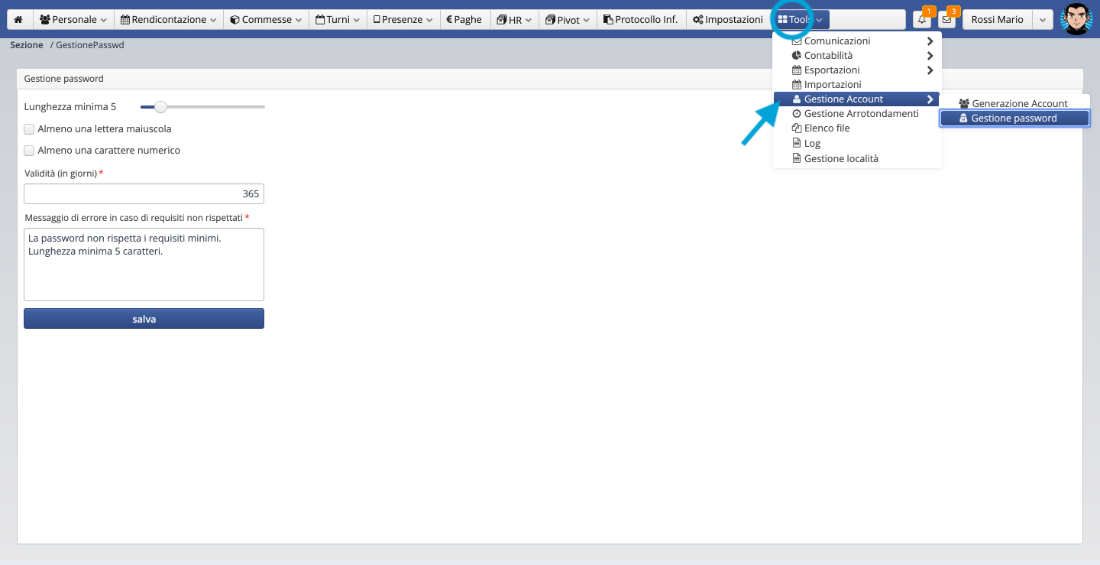Viewport: 1100px width, 565px height.
Task: Expand the Rendicontazione dropdown menu
Action: pyautogui.click(x=167, y=19)
